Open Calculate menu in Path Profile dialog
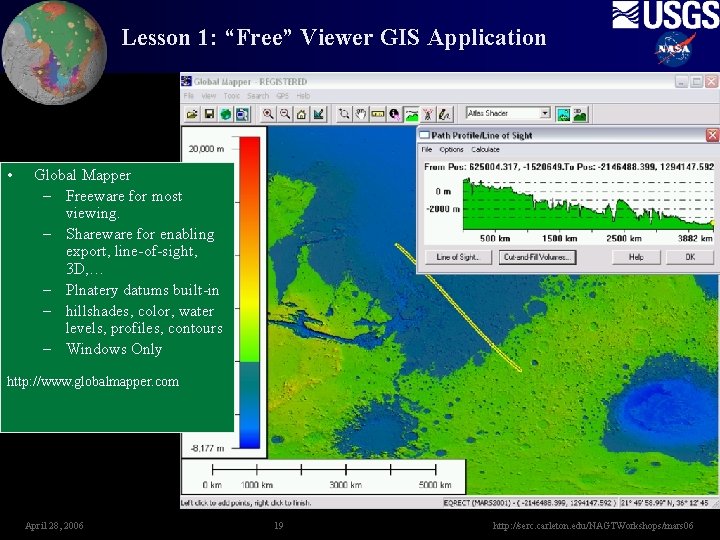 [485, 149]
